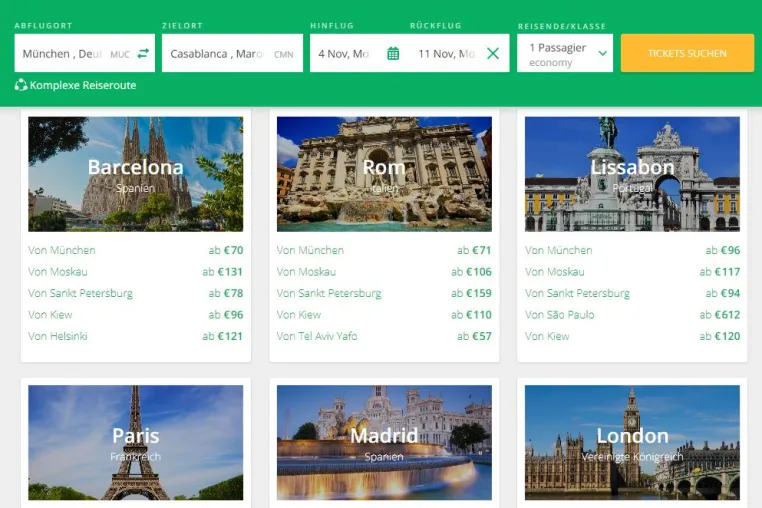Click price ab €71 for Rom
Viewport: 762px width, 508px height.
[474, 250]
